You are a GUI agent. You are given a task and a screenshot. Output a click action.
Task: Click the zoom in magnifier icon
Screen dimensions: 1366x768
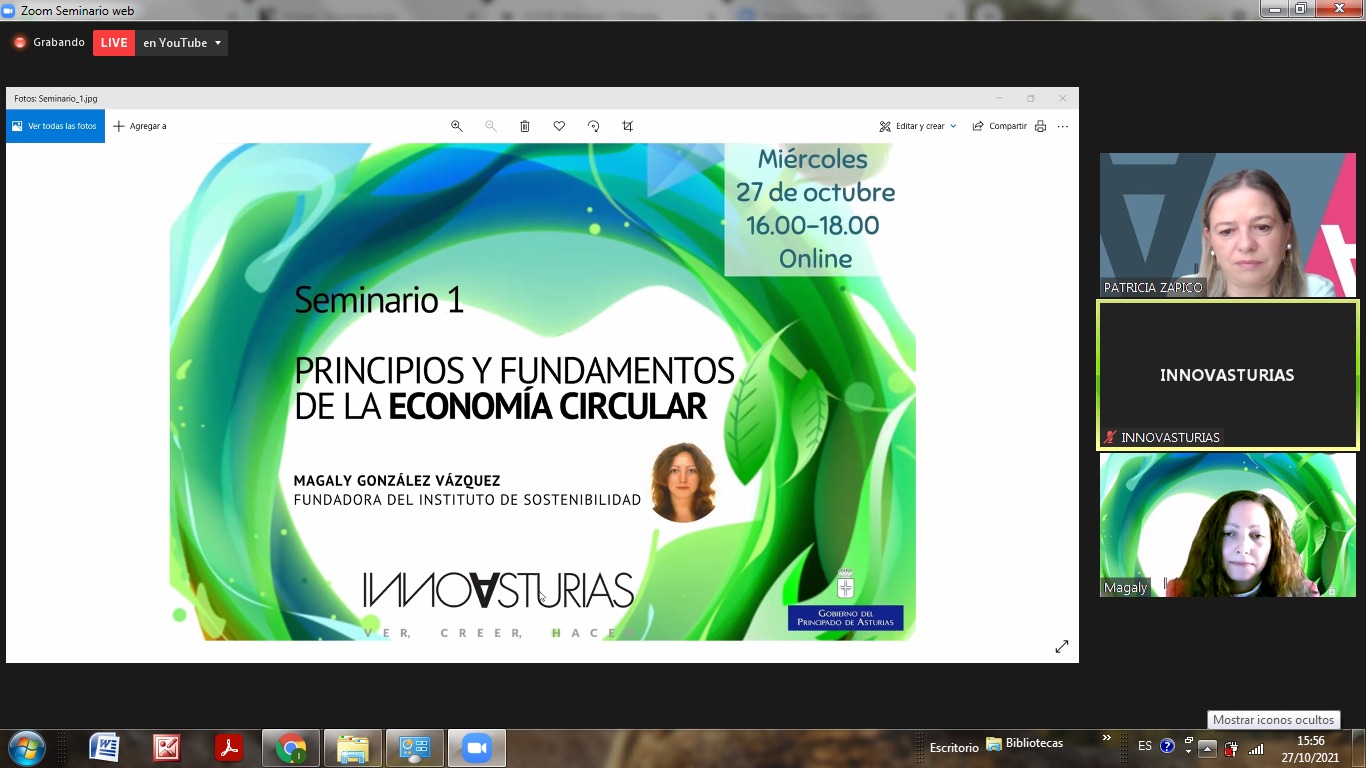tap(457, 126)
